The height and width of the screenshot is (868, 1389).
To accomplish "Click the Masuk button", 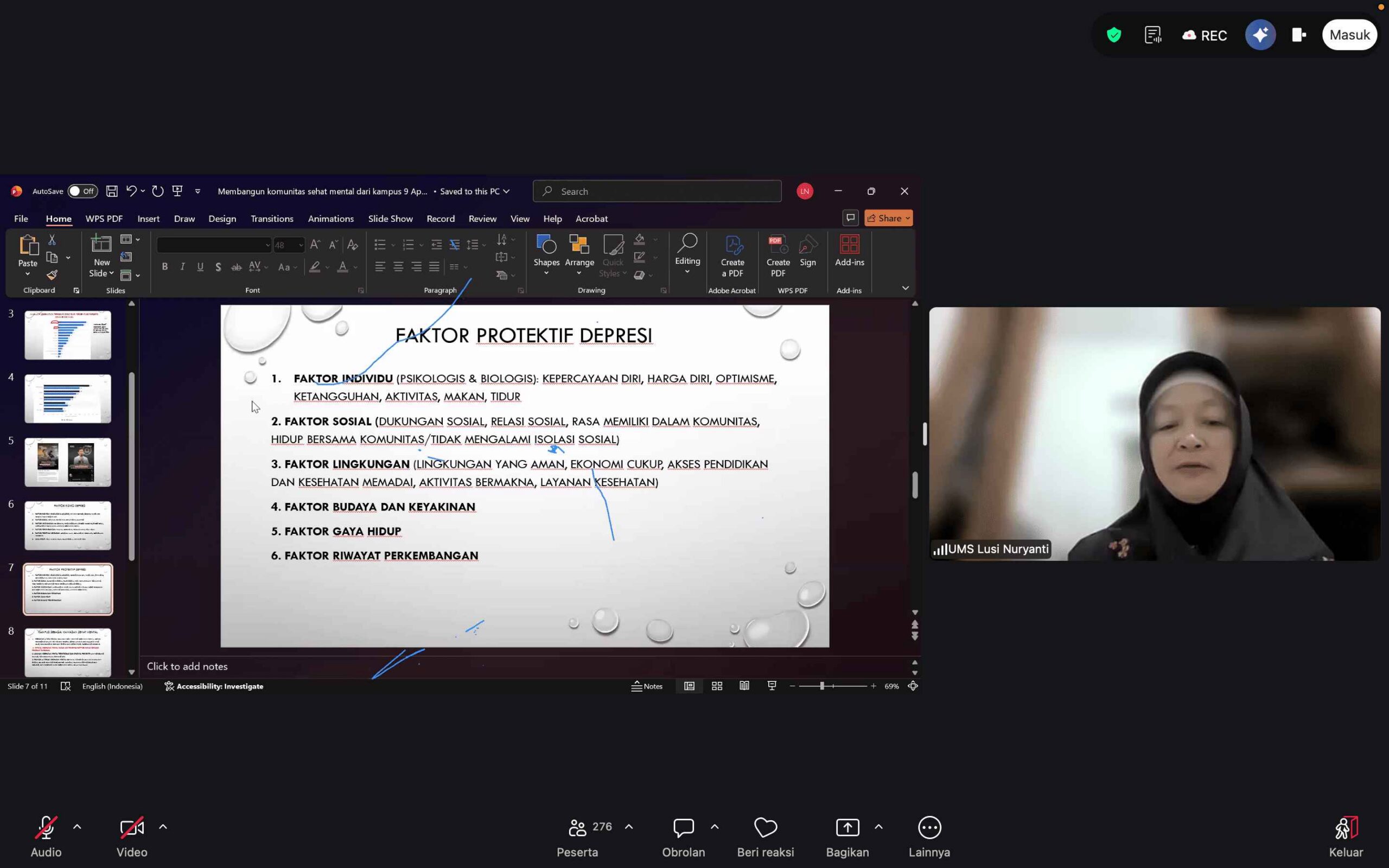I will pyautogui.click(x=1349, y=35).
